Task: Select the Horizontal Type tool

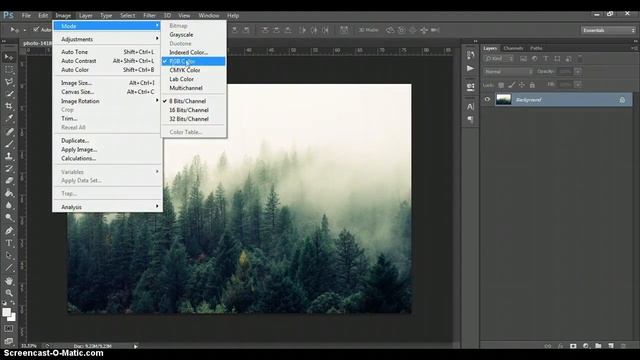Action: point(9,243)
